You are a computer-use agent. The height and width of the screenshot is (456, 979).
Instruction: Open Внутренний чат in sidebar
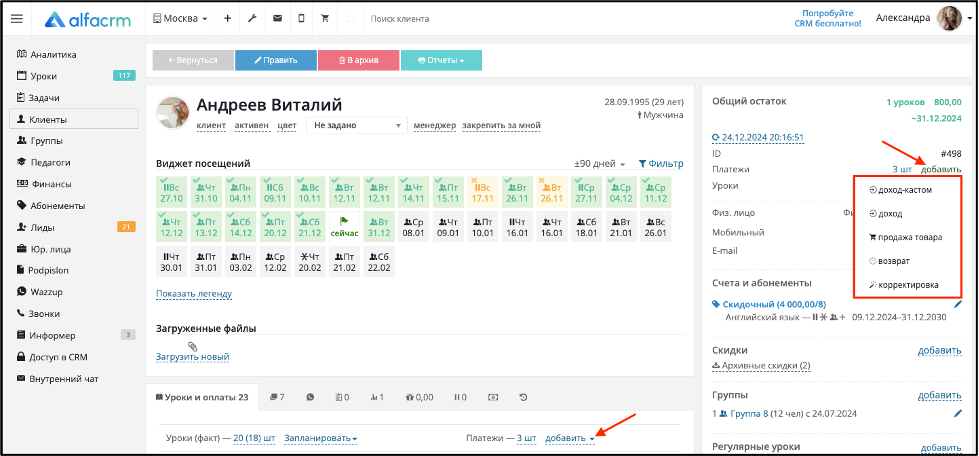(x=64, y=379)
